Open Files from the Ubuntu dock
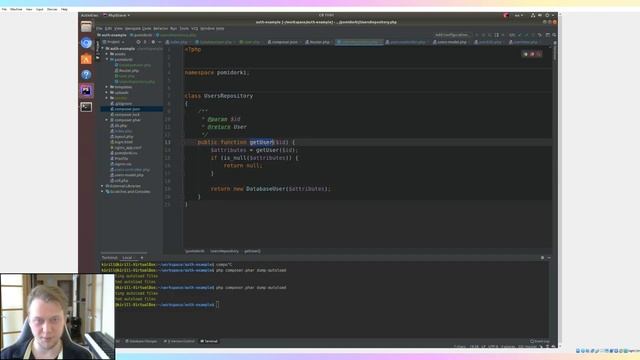Image resolution: width=640 pixels, height=360 pixels. coord(86,27)
